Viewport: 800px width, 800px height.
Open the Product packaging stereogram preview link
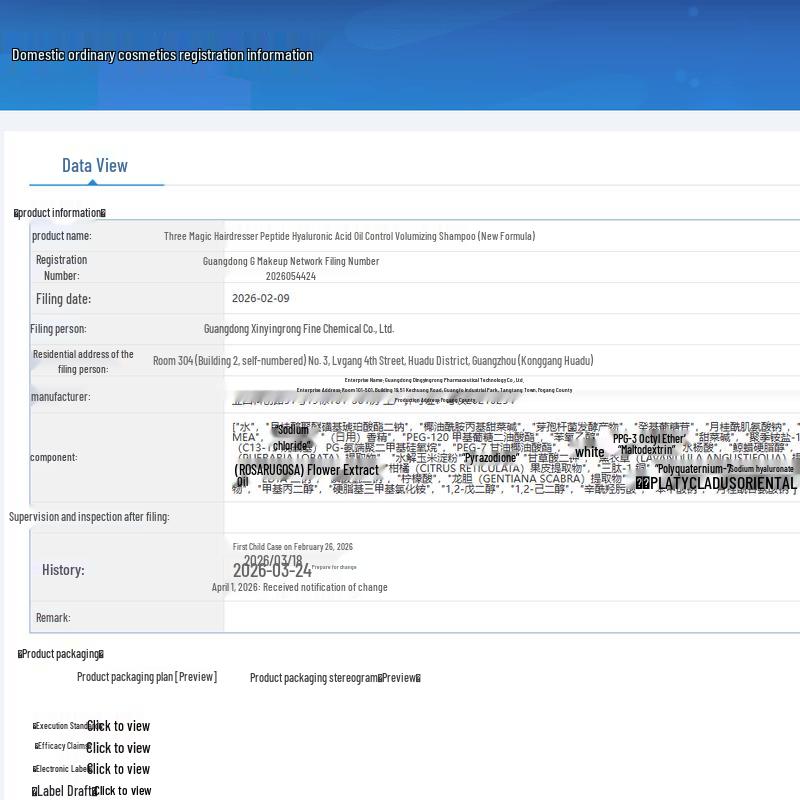coord(335,678)
